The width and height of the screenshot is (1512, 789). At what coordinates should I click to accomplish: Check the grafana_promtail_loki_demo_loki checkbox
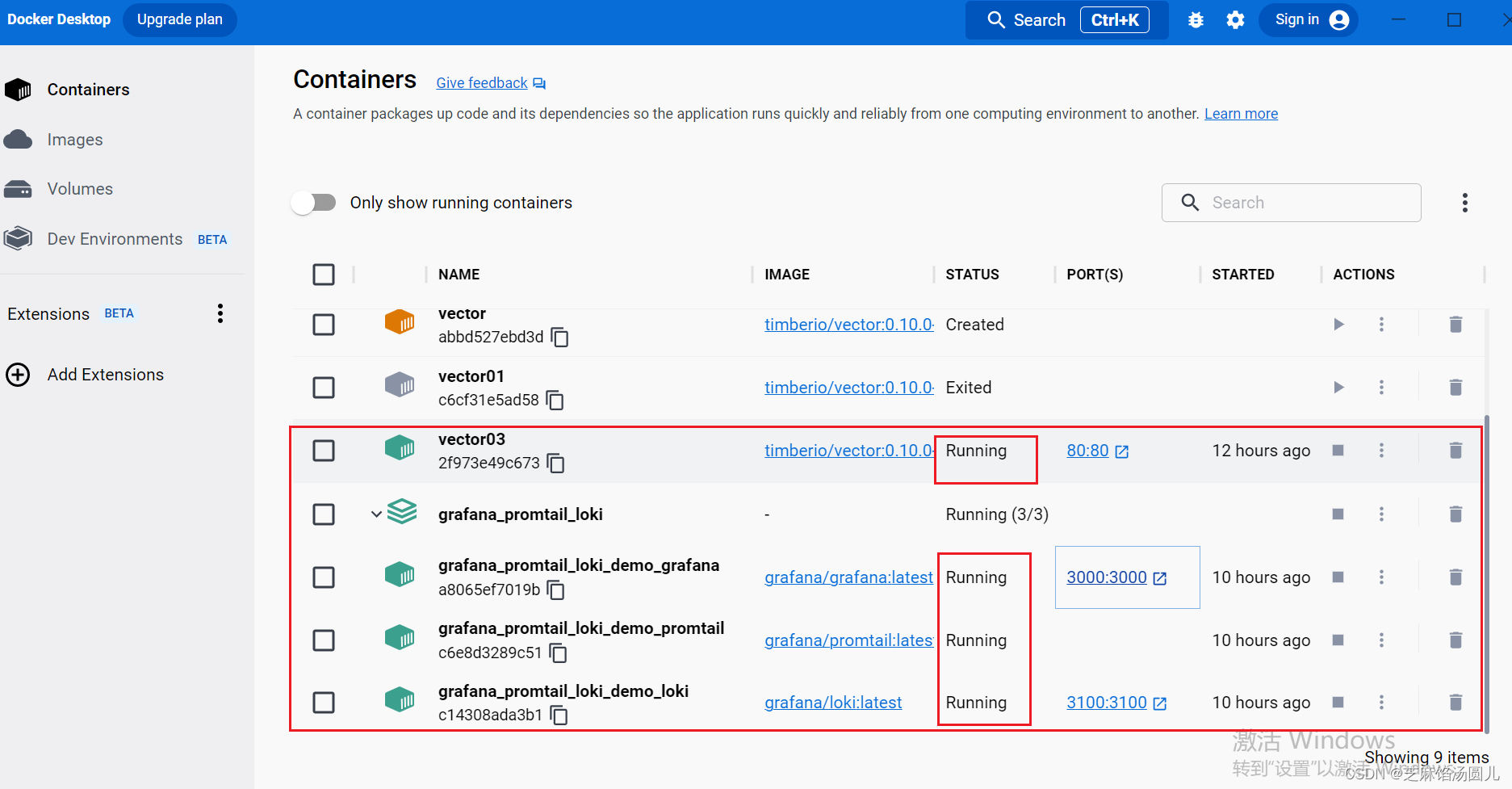tap(324, 703)
